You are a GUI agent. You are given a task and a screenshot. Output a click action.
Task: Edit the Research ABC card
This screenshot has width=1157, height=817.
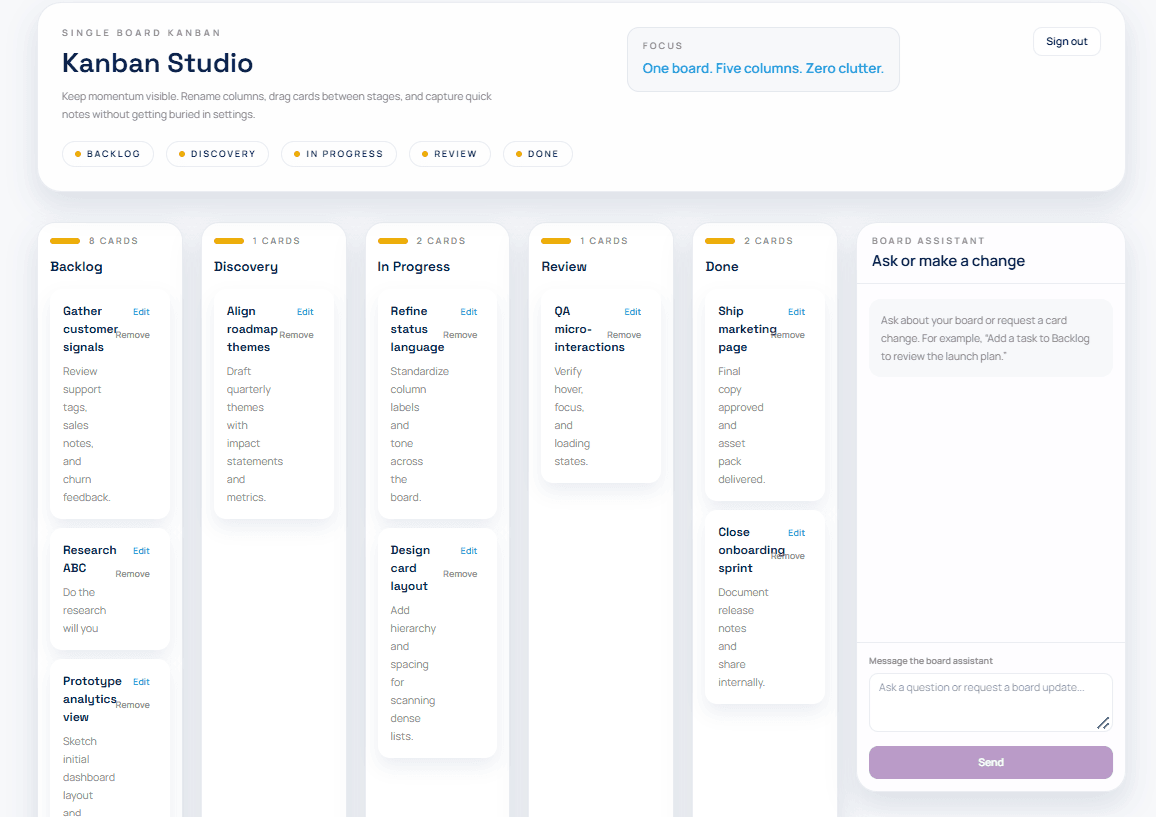[x=141, y=551]
